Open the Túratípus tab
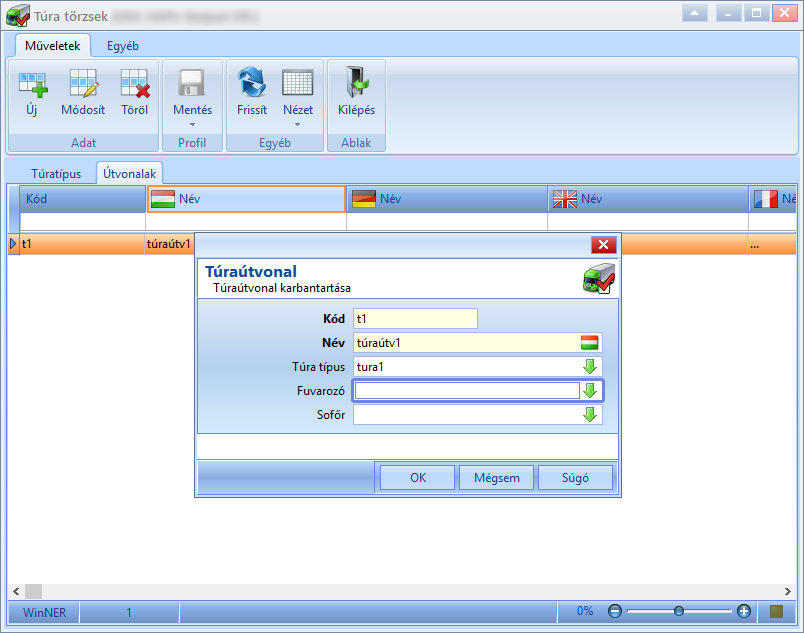This screenshot has width=804, height=633. [56, 174]
